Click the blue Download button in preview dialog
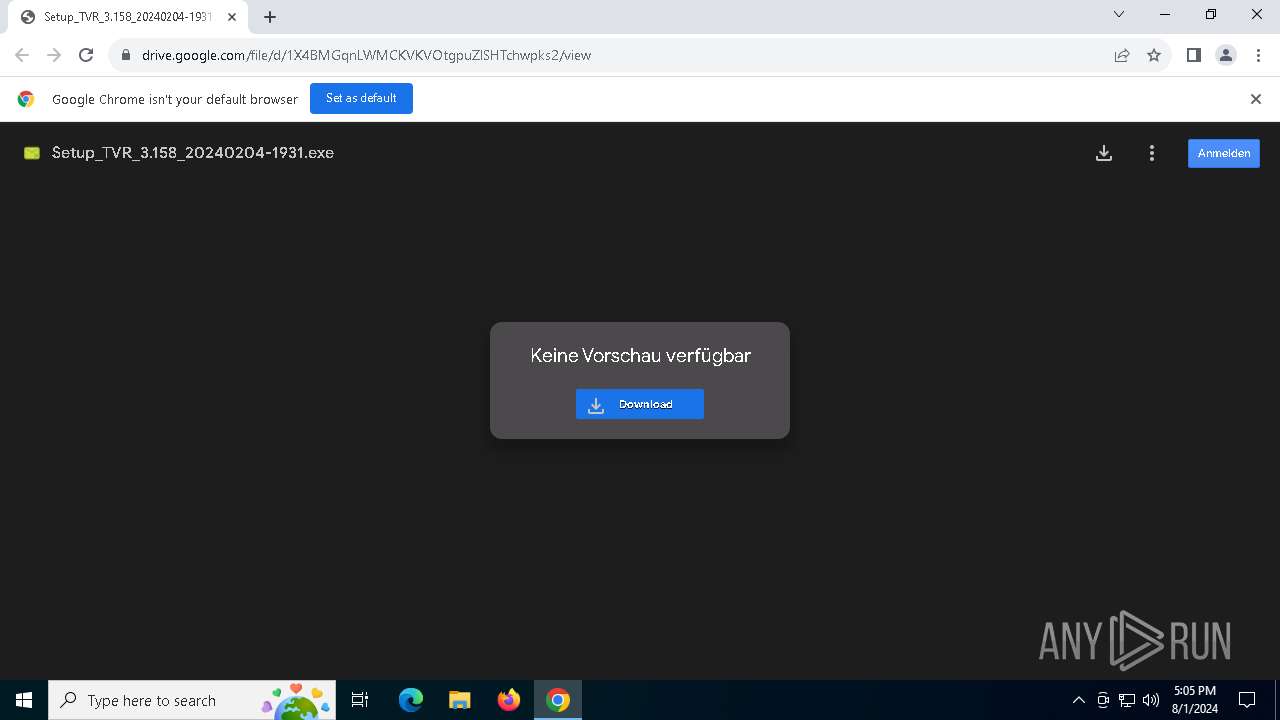 click(x=640, y=404)
